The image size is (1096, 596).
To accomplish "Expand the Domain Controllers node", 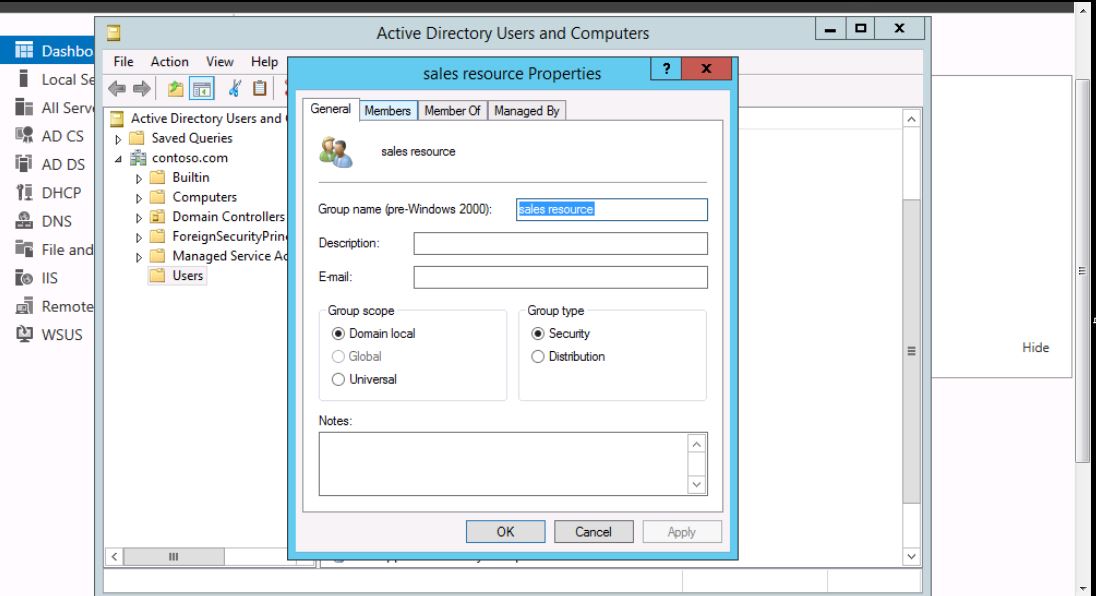I will tap(138, 217).
